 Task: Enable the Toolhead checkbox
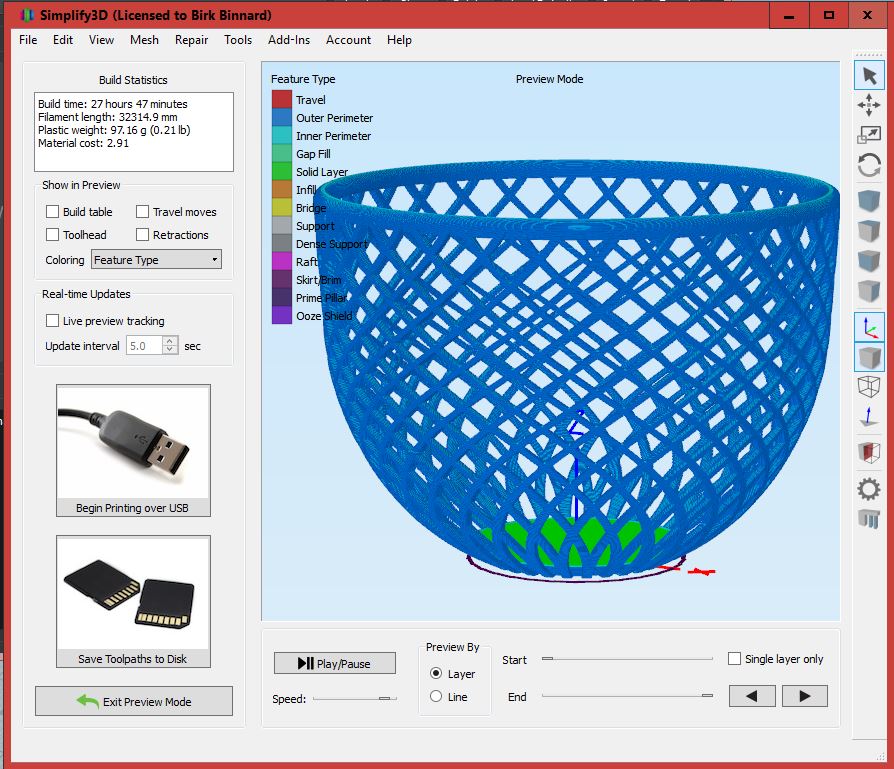point(52,234)
